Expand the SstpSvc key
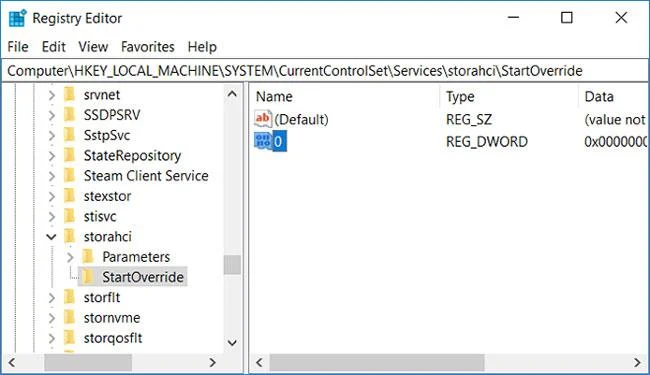650x375 pixels. (x=51, y=135)
